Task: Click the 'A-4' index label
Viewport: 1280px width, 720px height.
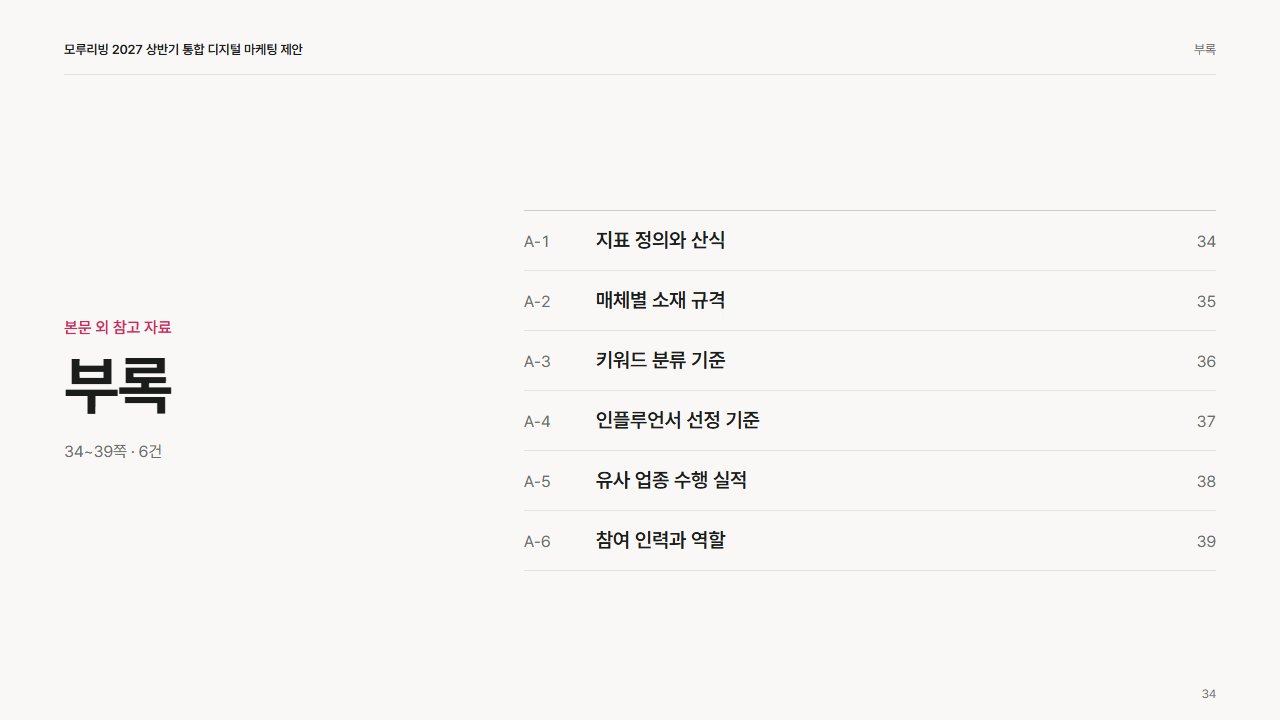Action: pos(537,421)
